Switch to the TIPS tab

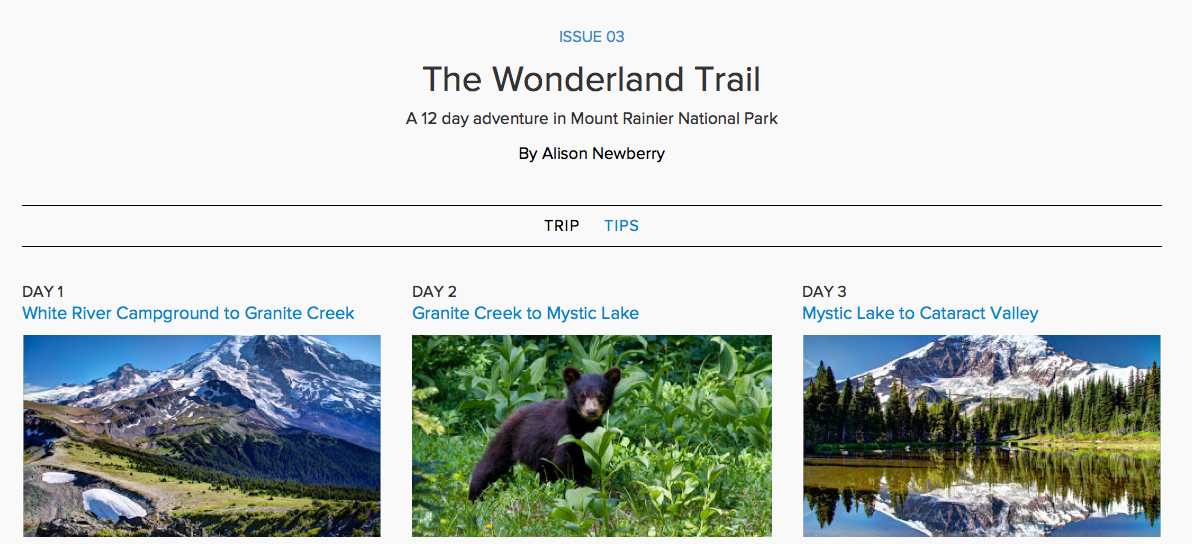coord(621,226)
